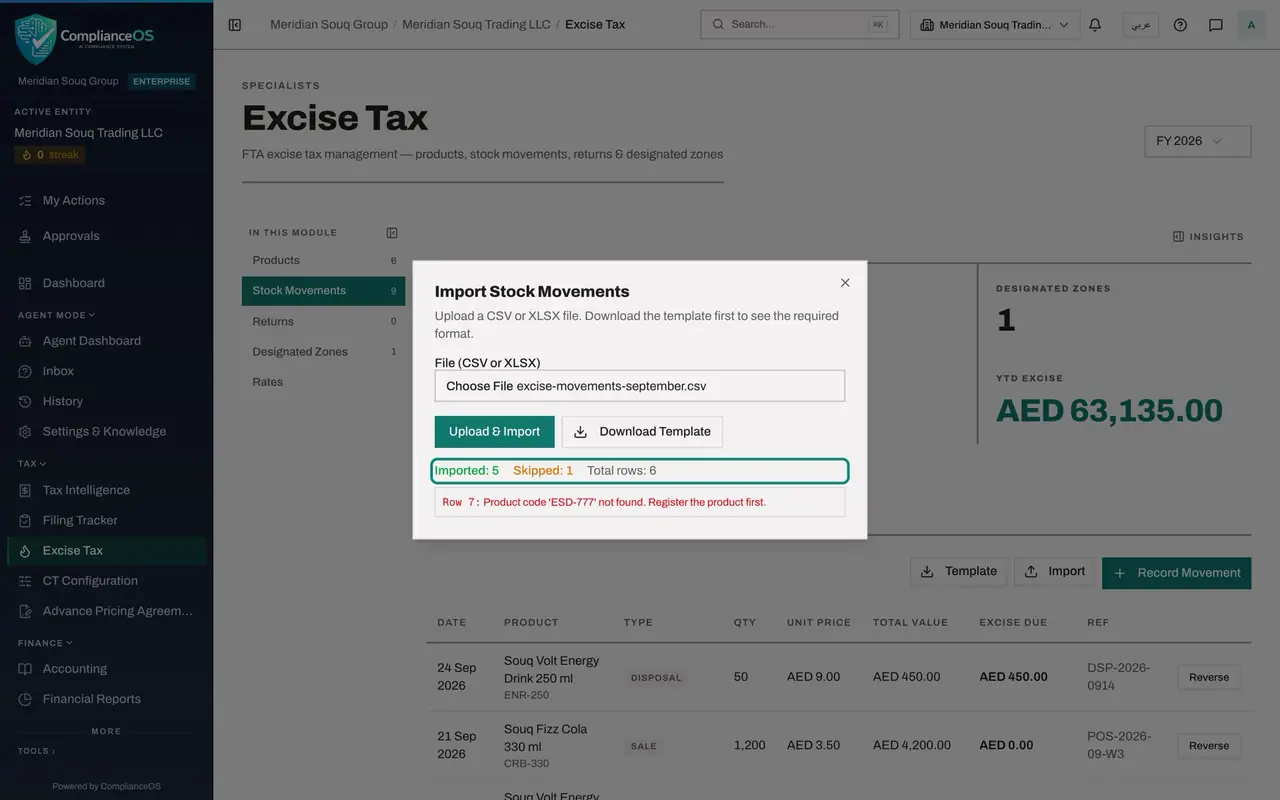The width and height of the screenshot is (1280, 800).
Task: Click Upload & Import button
Action: tap(494, 432)
